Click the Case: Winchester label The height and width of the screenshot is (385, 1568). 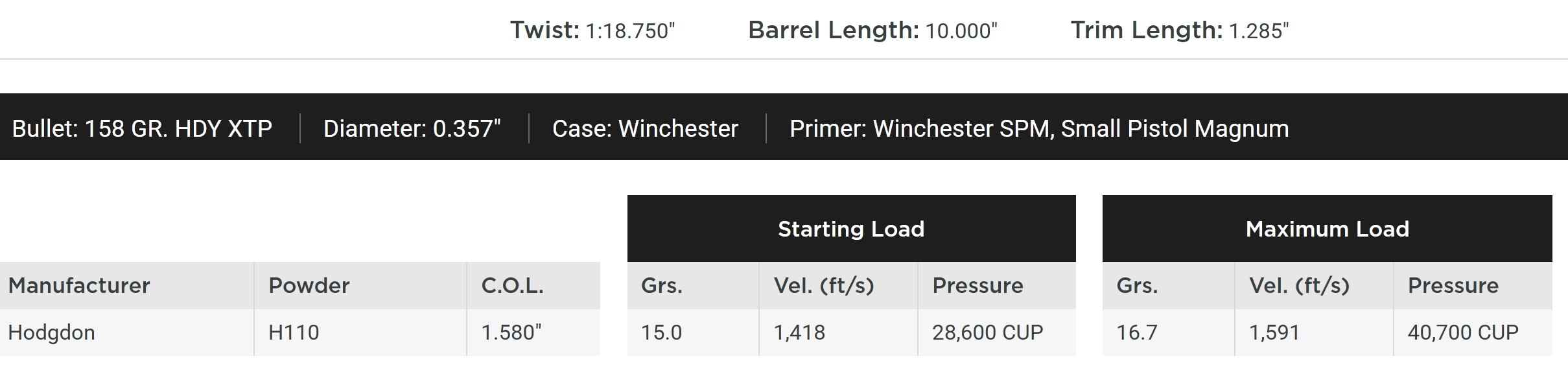[645, 128]
